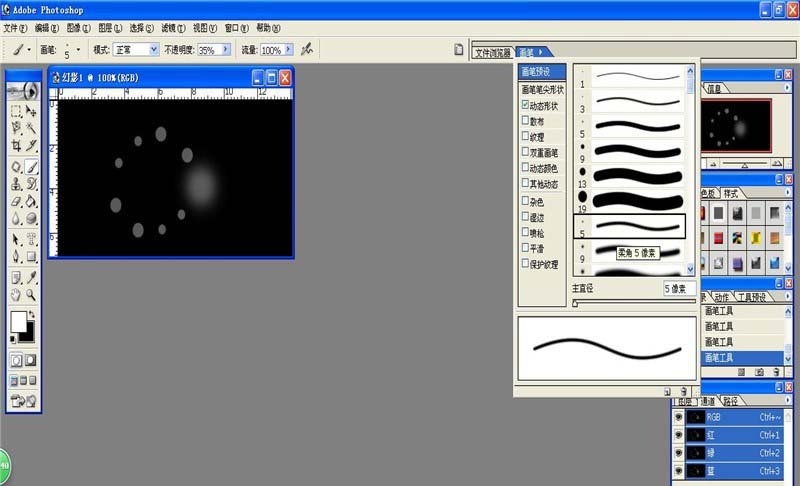The image size is (800, 486).
Task: Select 画笔预设 in brush panel
Action: 542,72
